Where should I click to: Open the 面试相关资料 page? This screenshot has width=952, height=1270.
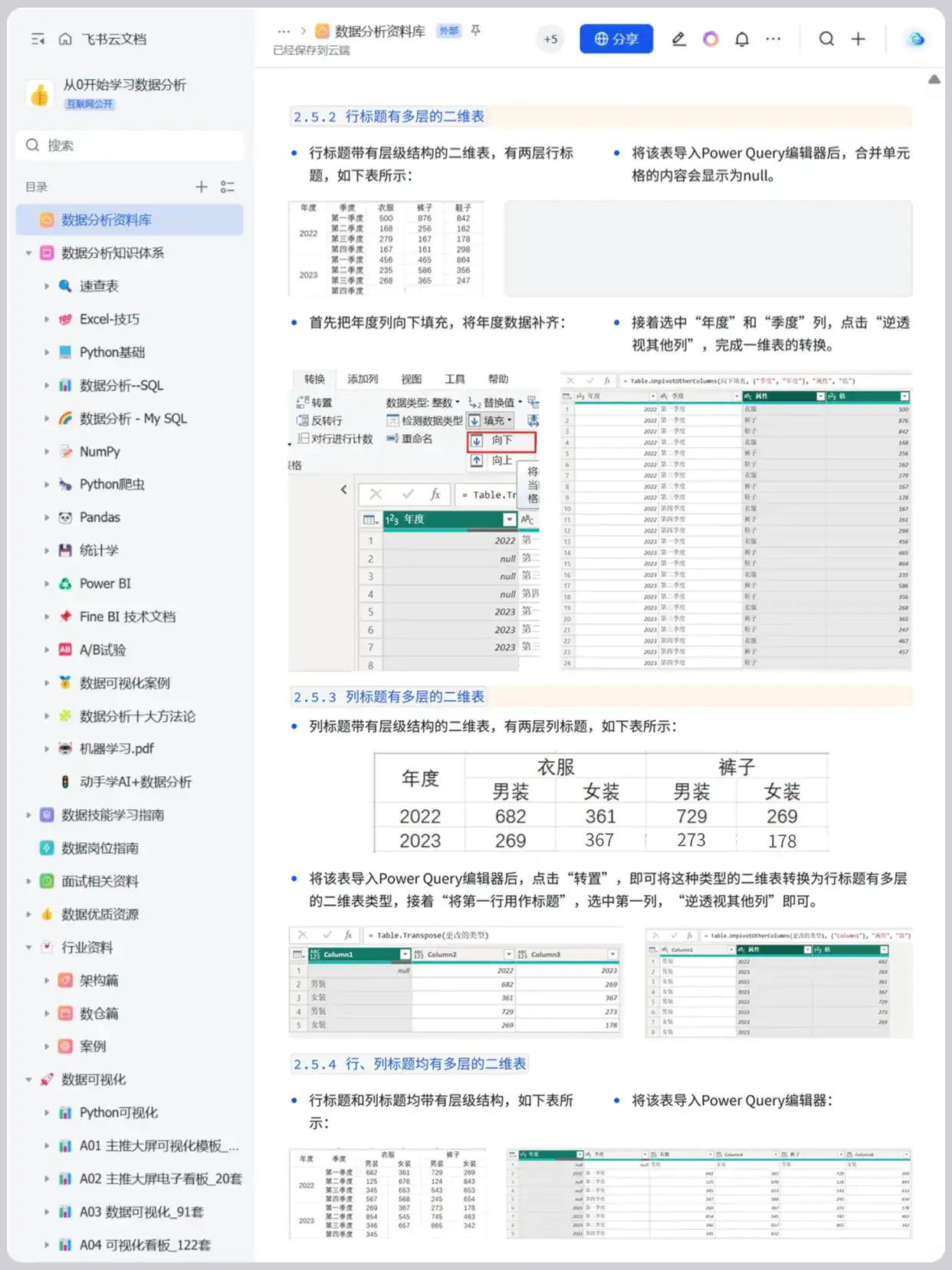[100, 881]
